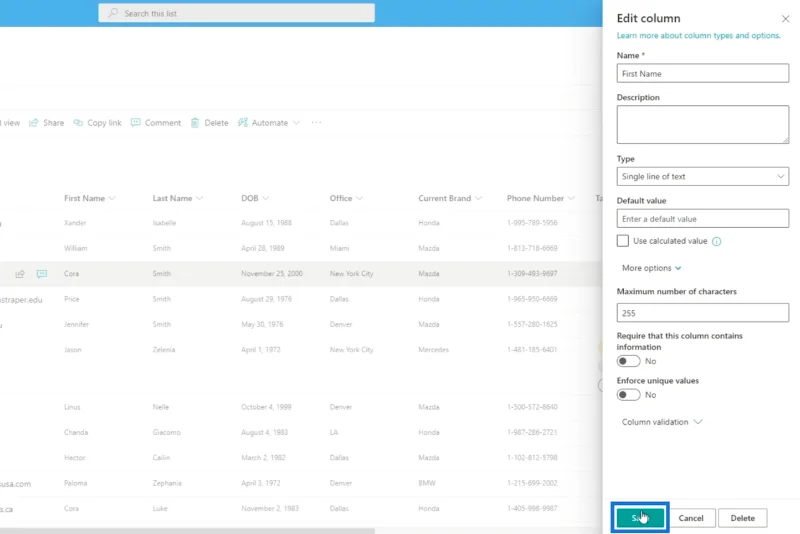Click the cell 'November 2, 1983'

(270, 509)
